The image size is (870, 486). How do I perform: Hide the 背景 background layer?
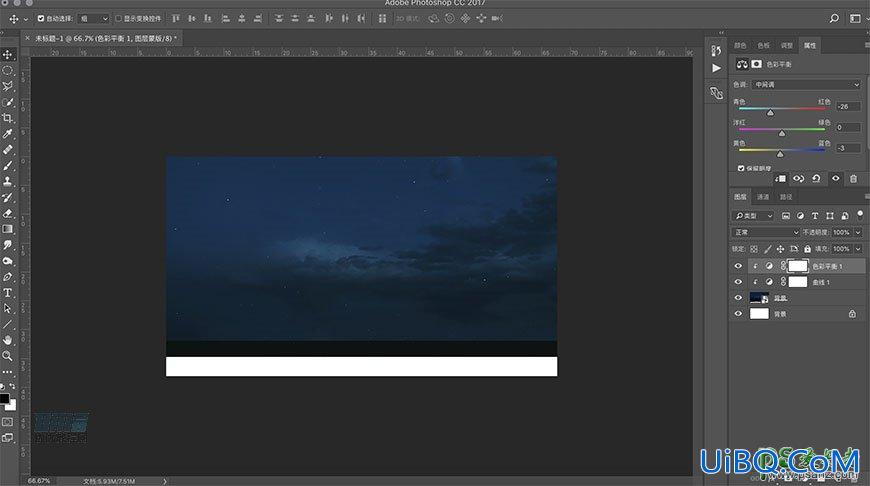pos(738,314)
